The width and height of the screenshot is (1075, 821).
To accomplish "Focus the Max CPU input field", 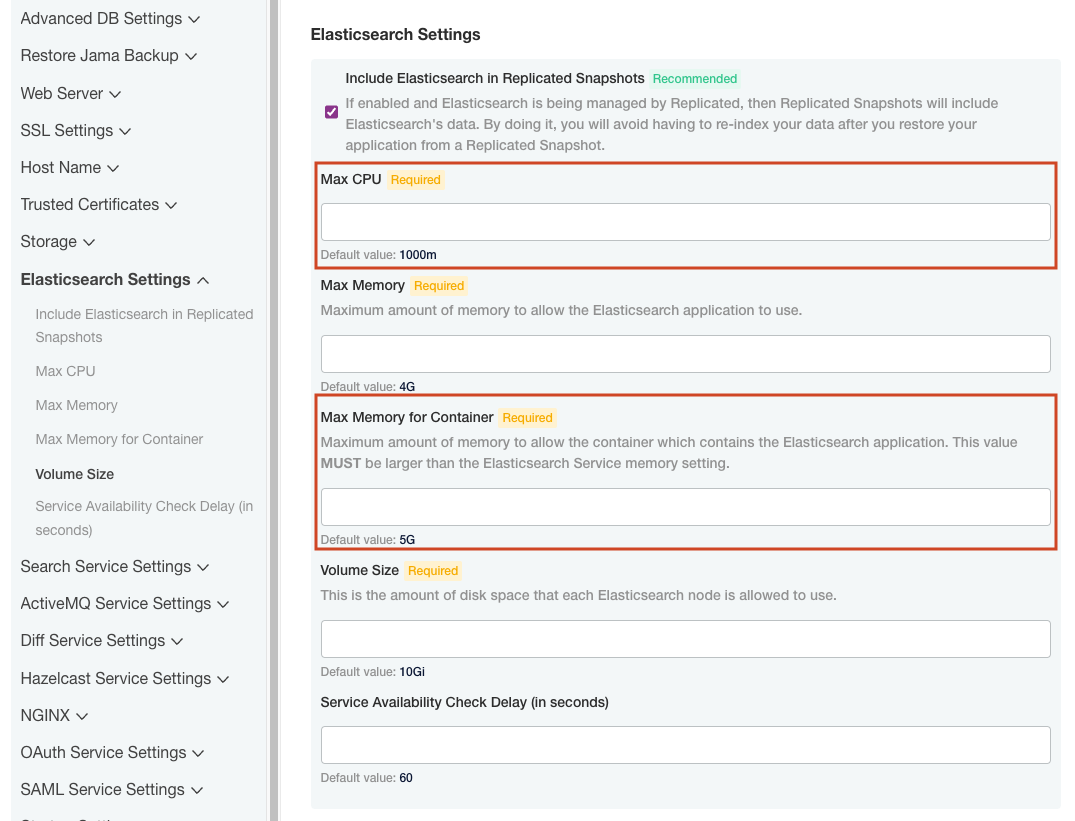I will (x=686, y=222).
